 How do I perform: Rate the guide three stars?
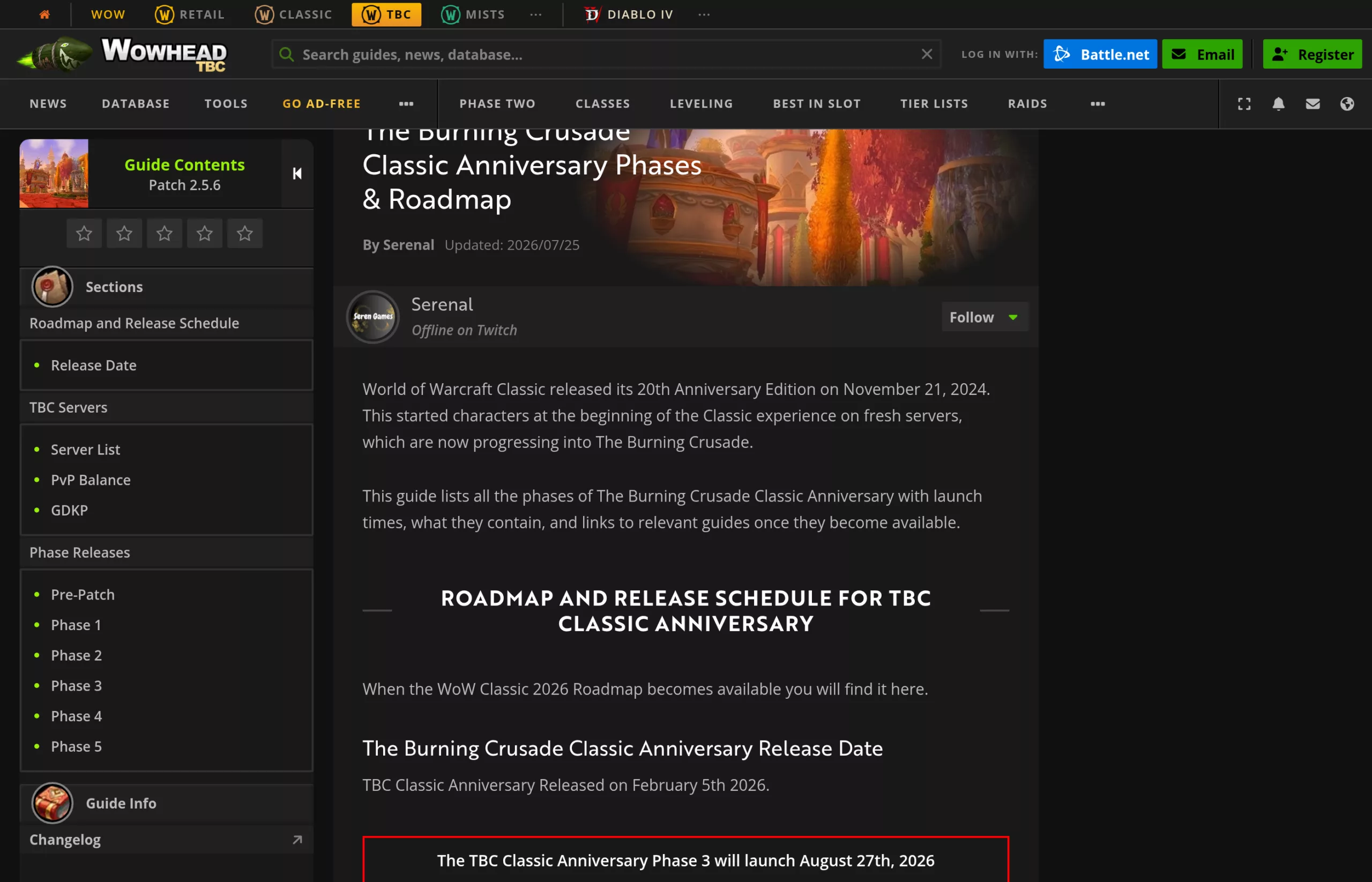click(165, 233)
